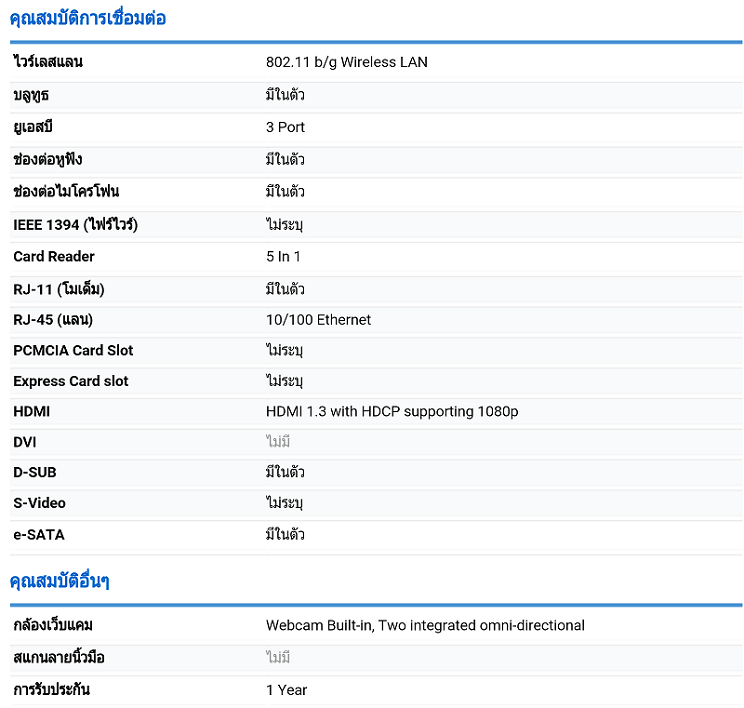Click the 1 Year warranty value
Image resolution: width=744 pixels, height=708 pixels.
click(287, 690)
